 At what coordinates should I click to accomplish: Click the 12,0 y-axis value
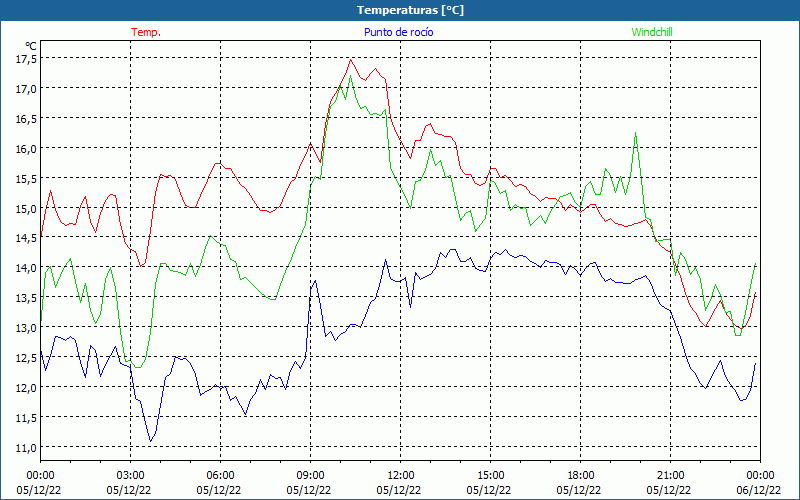point(26,388)
